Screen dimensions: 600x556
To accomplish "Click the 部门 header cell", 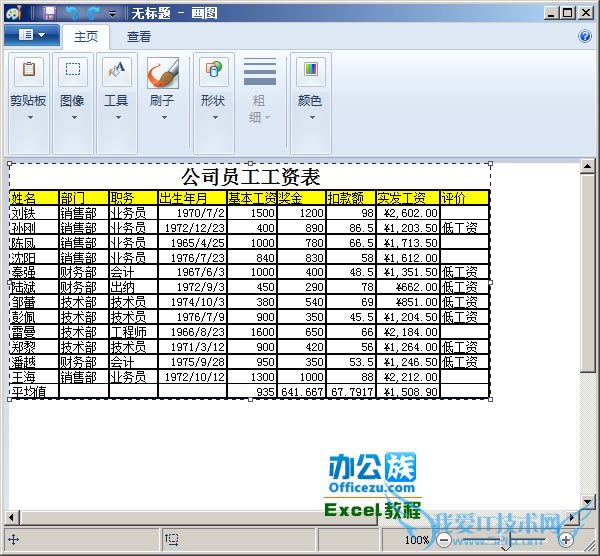I will (84, 198).
